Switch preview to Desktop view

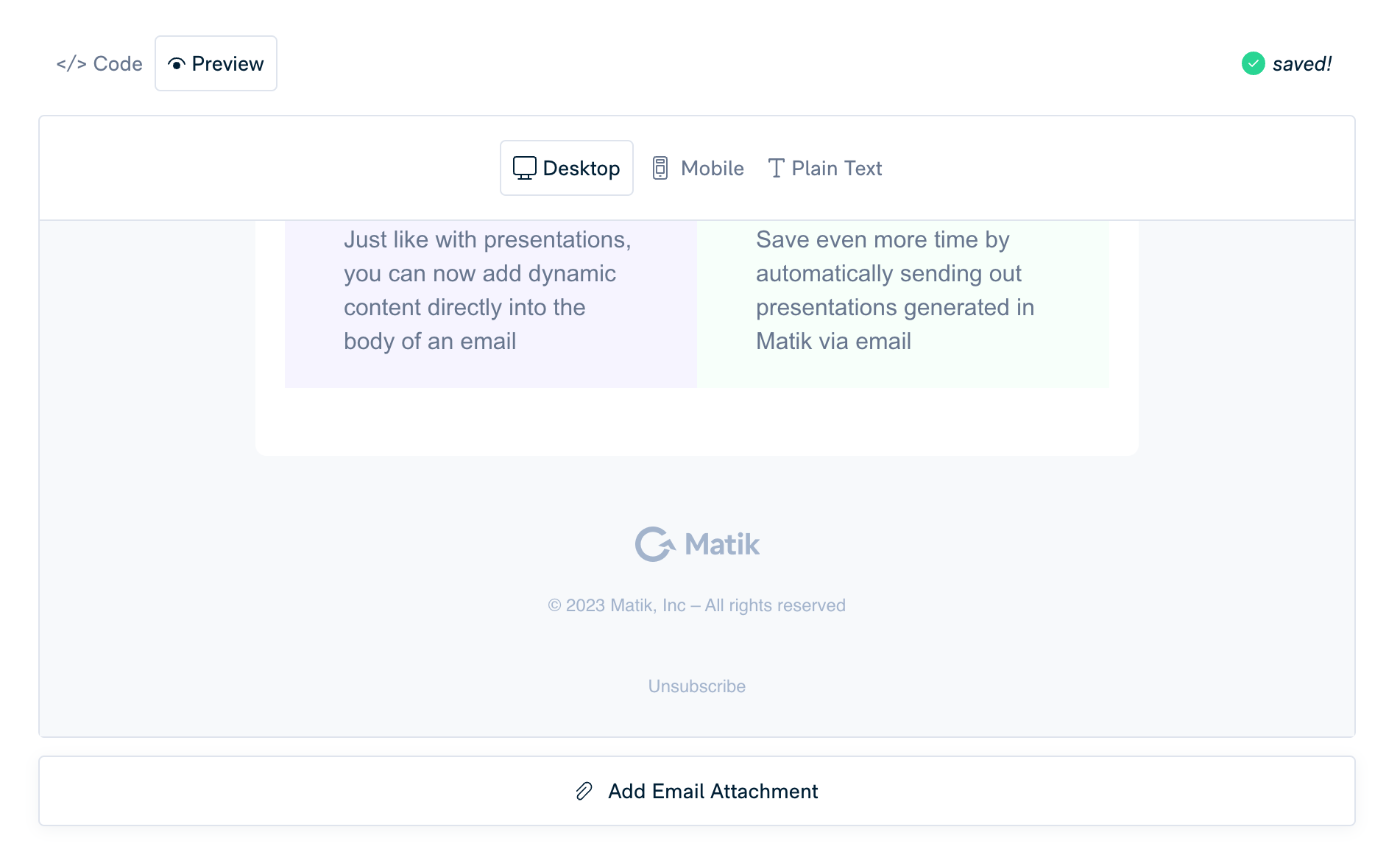(x=567, y=168)
